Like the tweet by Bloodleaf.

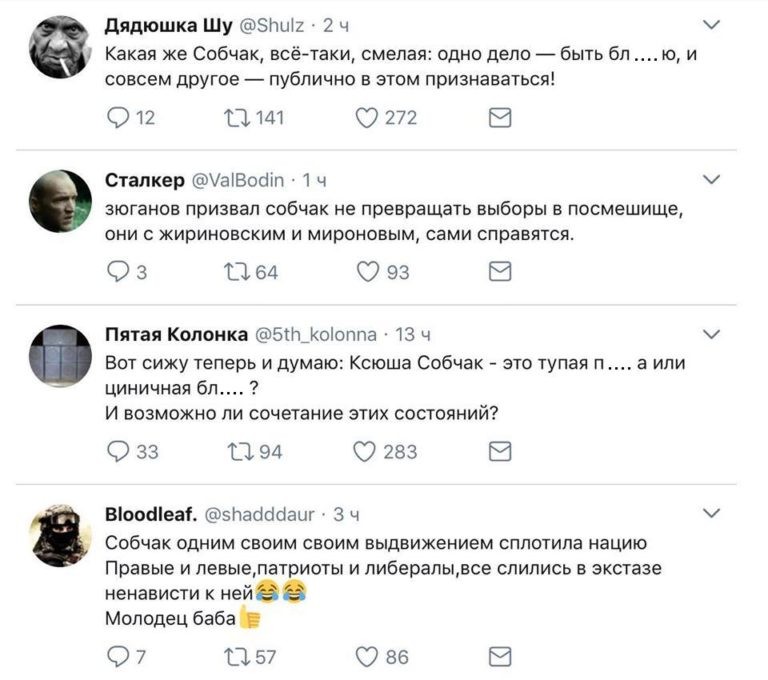[369, 656]
